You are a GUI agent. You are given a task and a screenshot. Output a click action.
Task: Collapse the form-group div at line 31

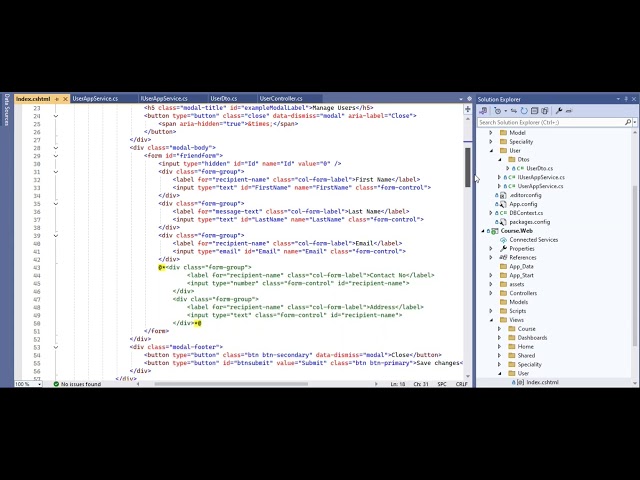[56, 172]
